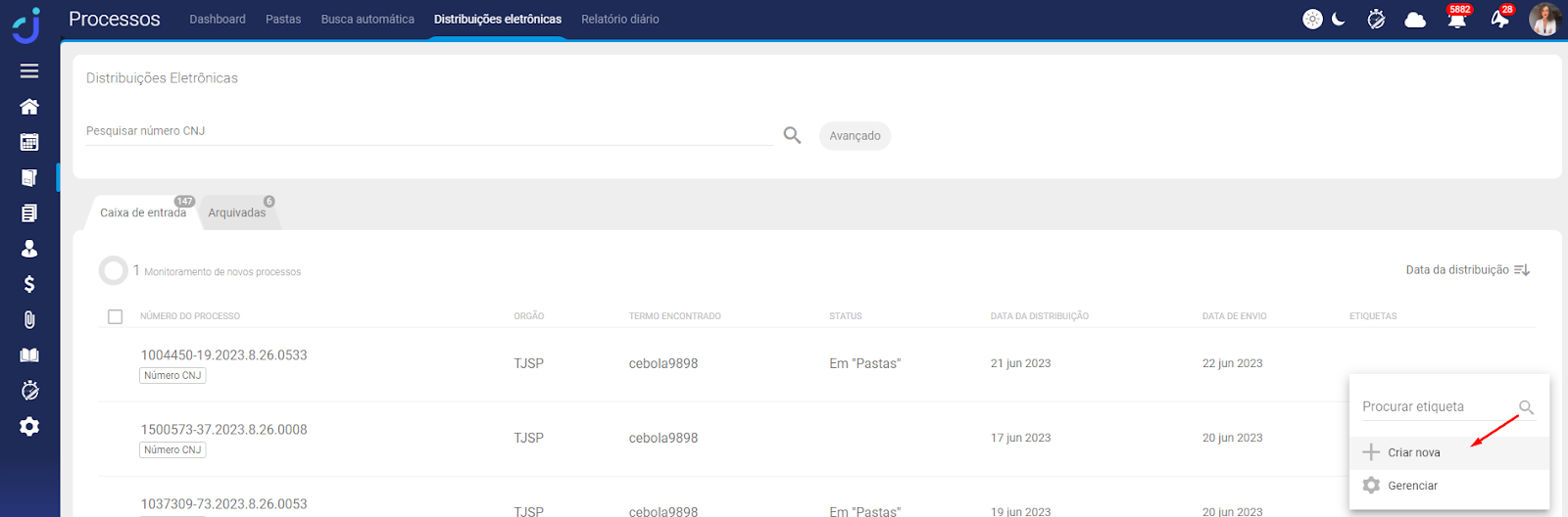The width and height of the screenshot is (1568, 517).
Task: Click the notifications bell with 5882 badge
Action: [x=1456, y=20]
